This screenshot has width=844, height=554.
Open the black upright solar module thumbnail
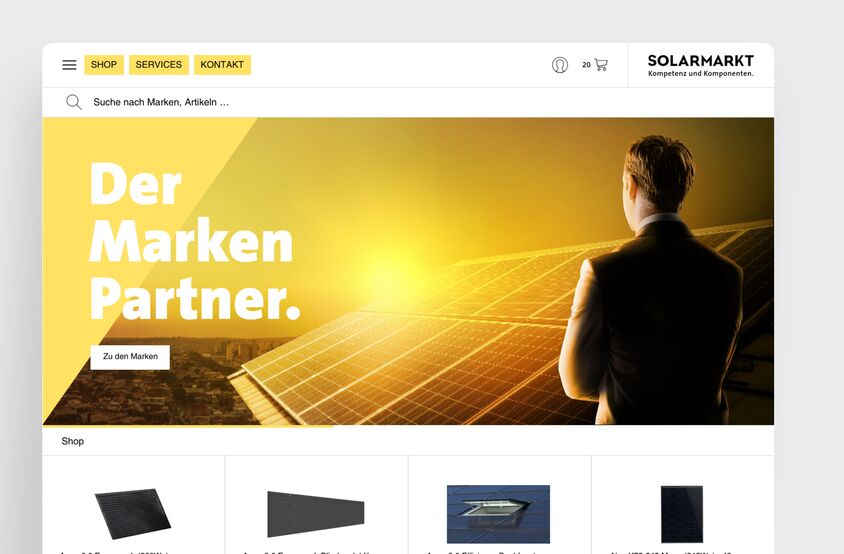[682, 514]
